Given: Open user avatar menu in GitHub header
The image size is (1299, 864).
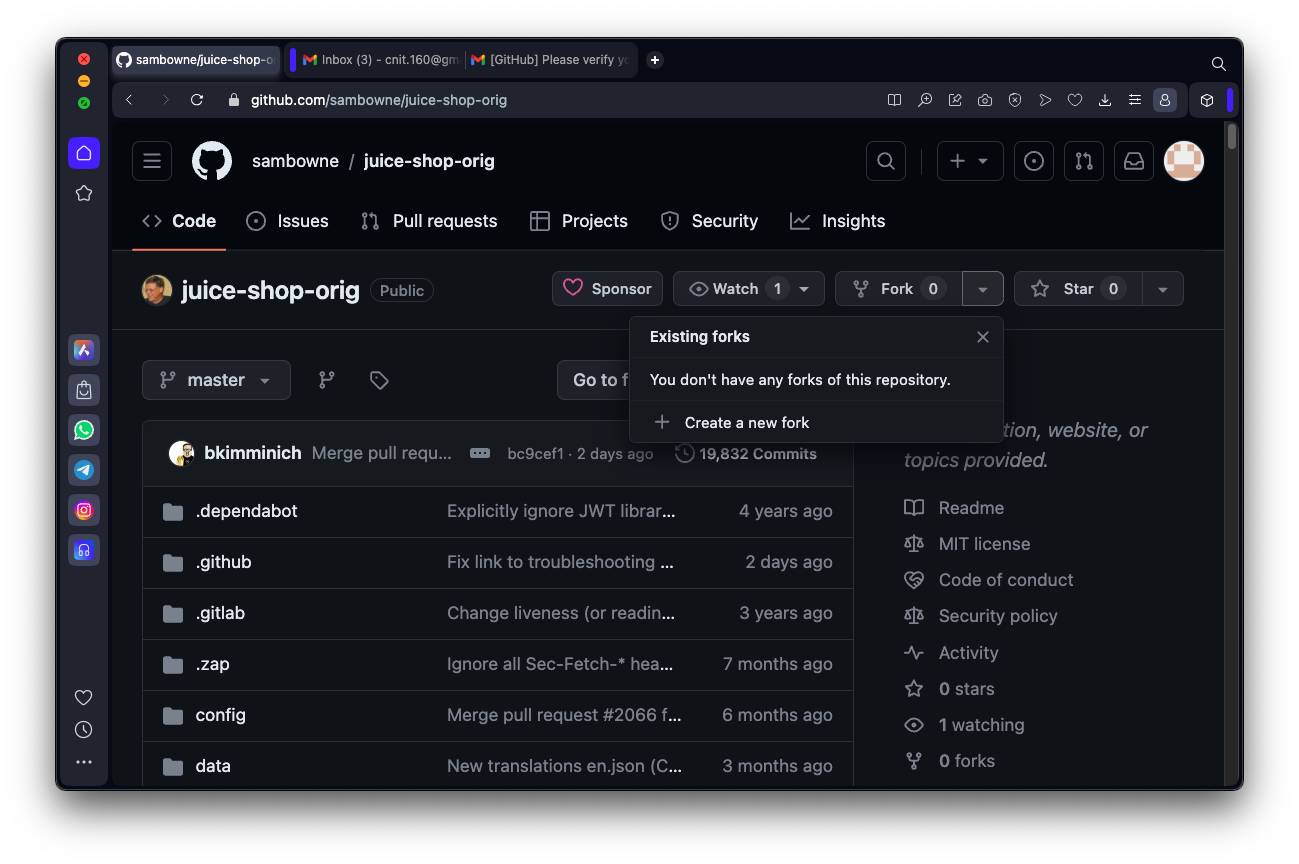Looking at the screenshot, I should click(1184, 161).
